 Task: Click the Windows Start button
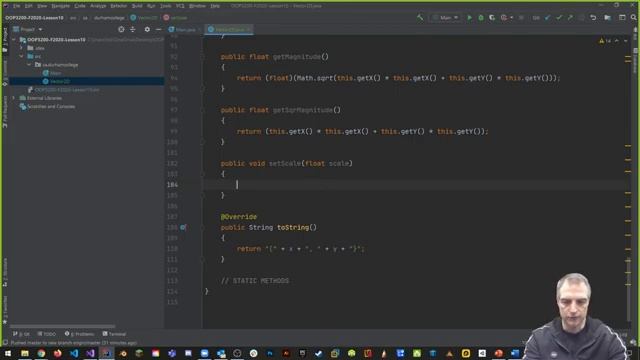[8, 353]
